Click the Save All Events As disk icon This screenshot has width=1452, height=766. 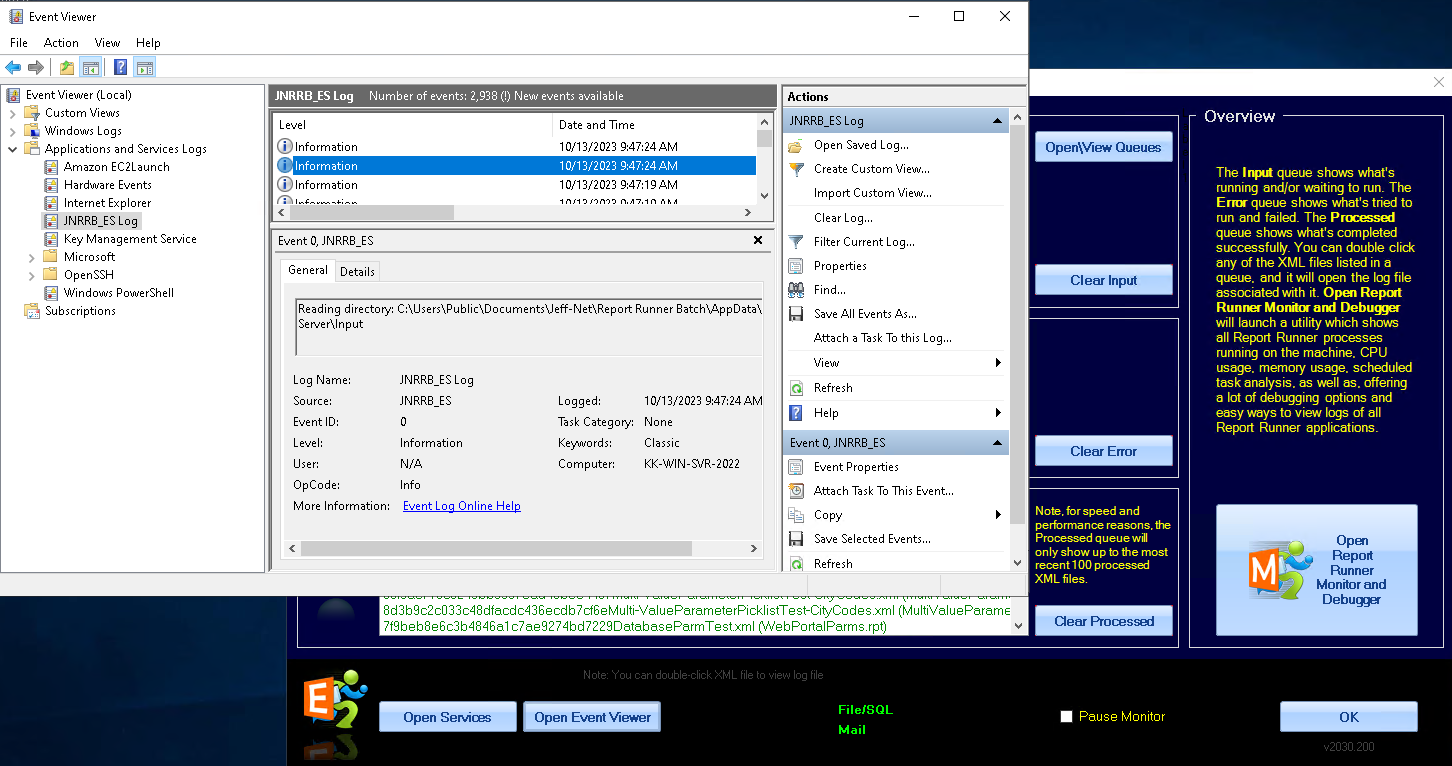pos(796,314)
